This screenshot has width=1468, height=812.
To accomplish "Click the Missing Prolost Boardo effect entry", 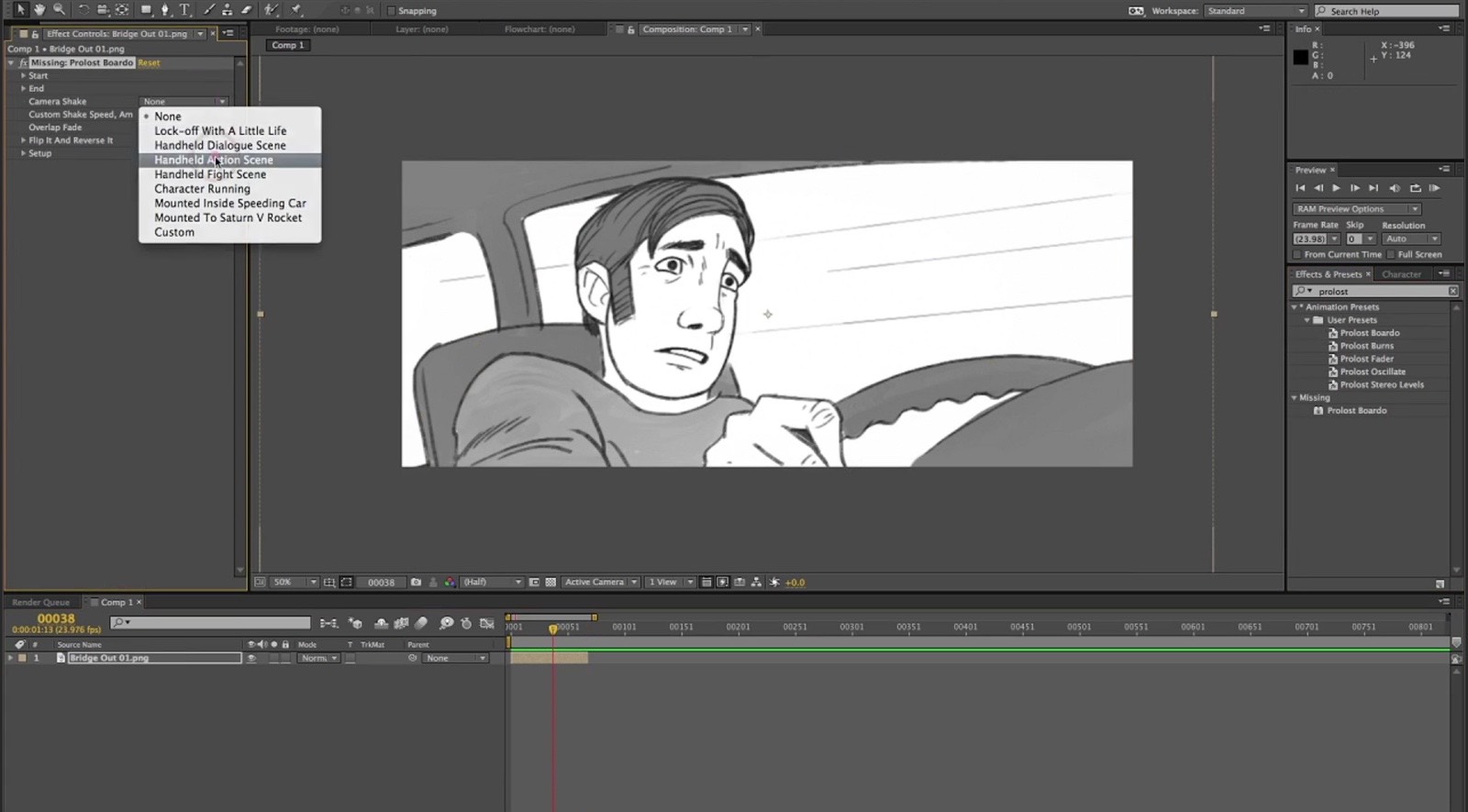I will pyautogui.click(x=1356, y=410).
